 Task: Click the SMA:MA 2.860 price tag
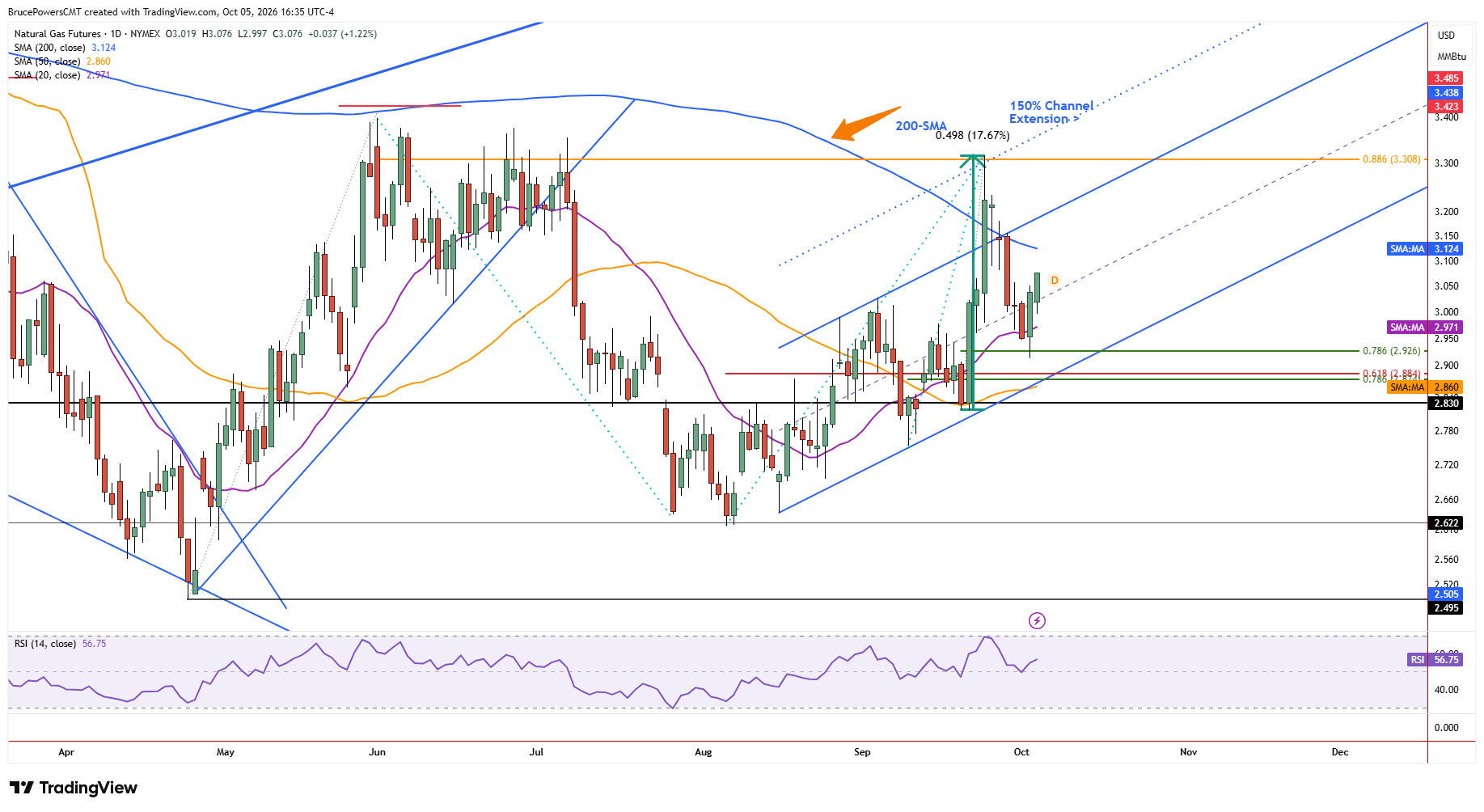point(1424,387)
